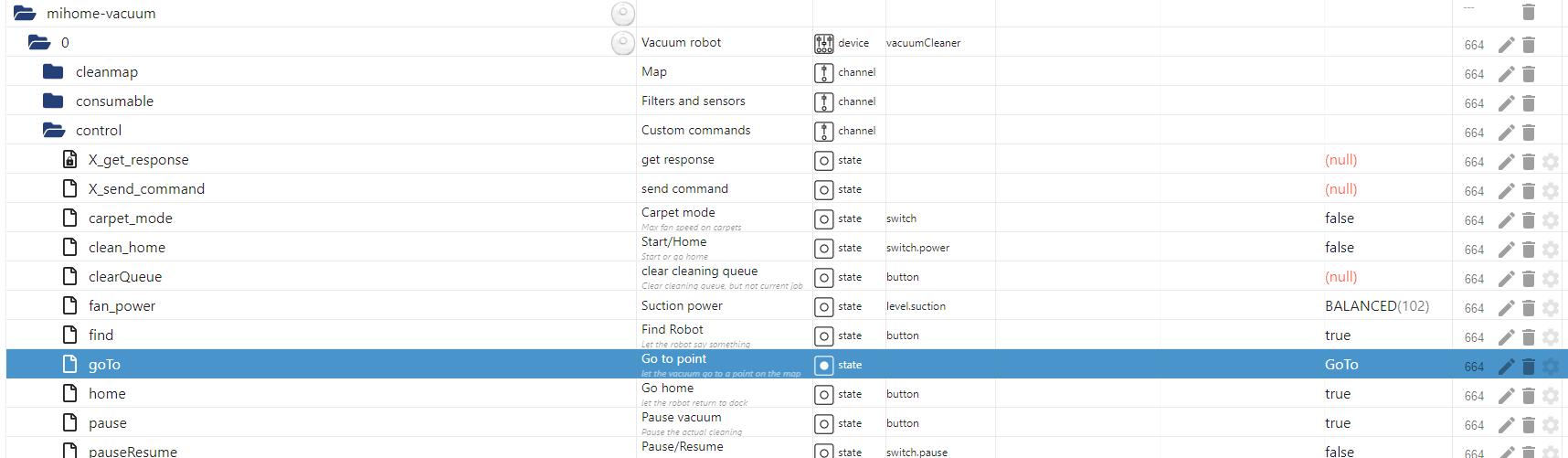Collapse the control folder

[53, 131]
